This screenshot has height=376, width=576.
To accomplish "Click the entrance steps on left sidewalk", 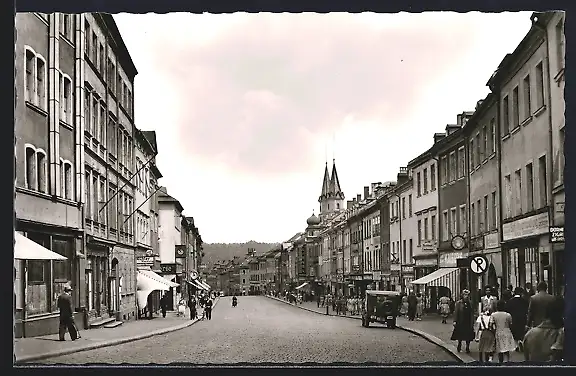I will [107, 323].
